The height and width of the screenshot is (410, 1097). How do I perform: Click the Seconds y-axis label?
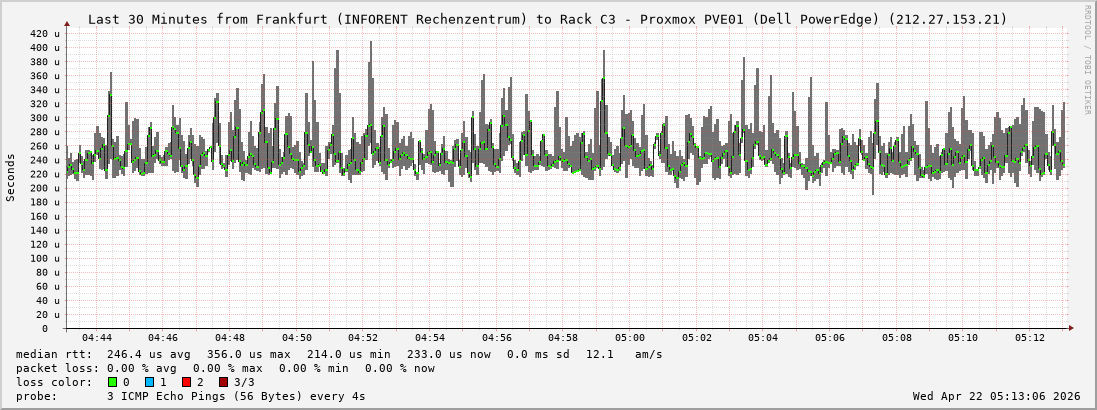[x=11, y=177]
